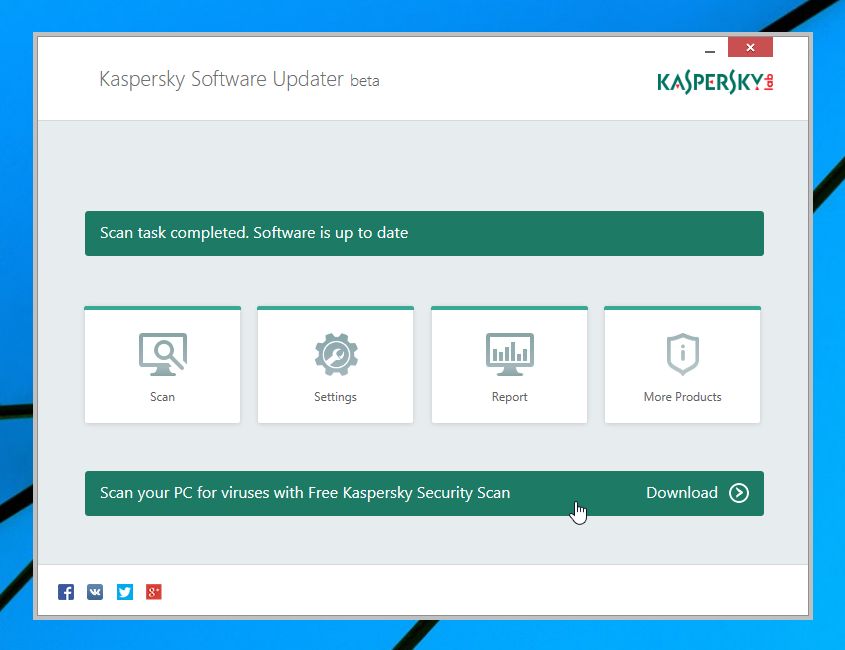Click the circled arrow next to Download
This screenshot has width=845, height=650.
(x=739, y=493)
